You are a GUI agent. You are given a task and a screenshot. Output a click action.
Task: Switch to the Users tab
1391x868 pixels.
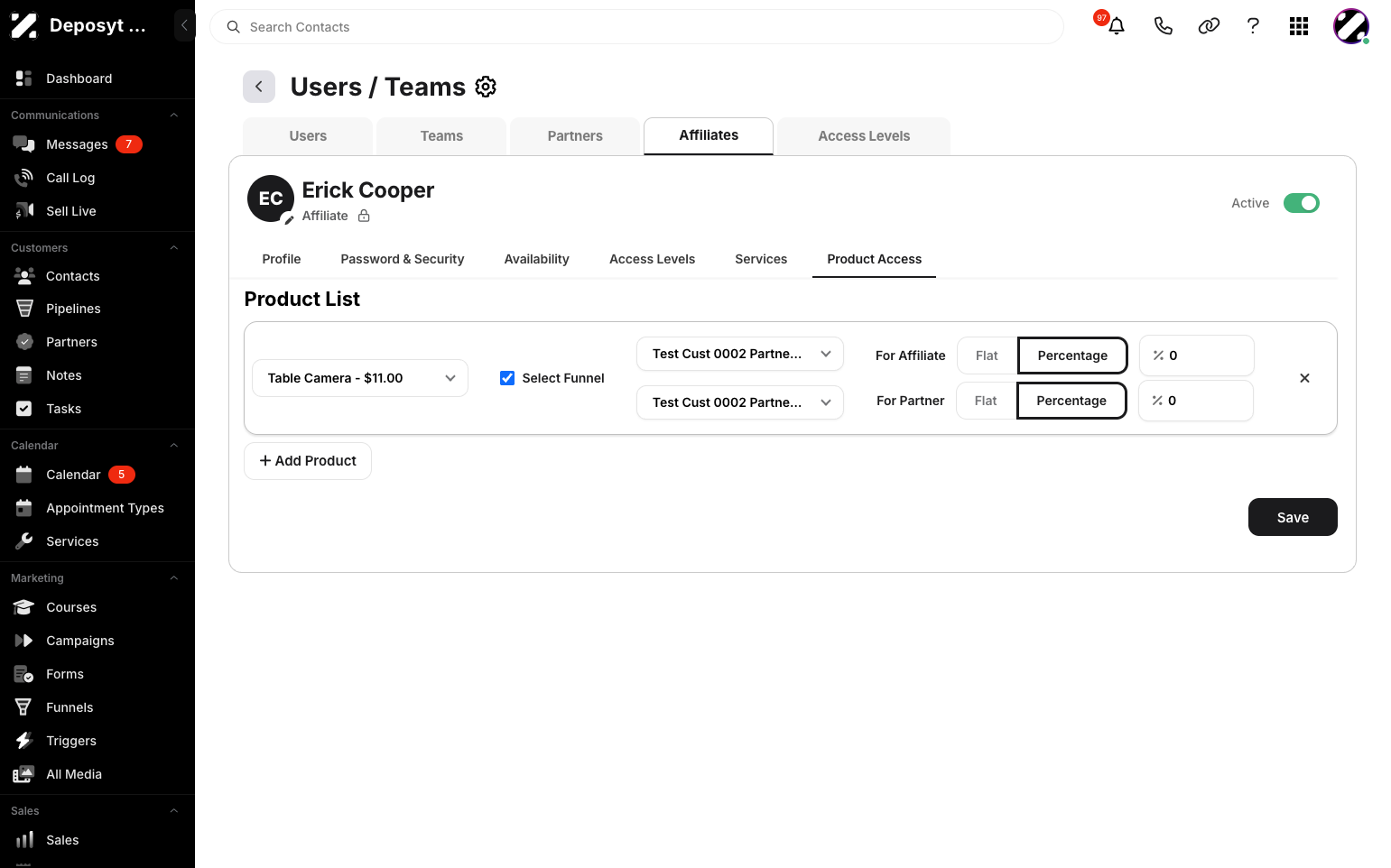tap(308, 136)
